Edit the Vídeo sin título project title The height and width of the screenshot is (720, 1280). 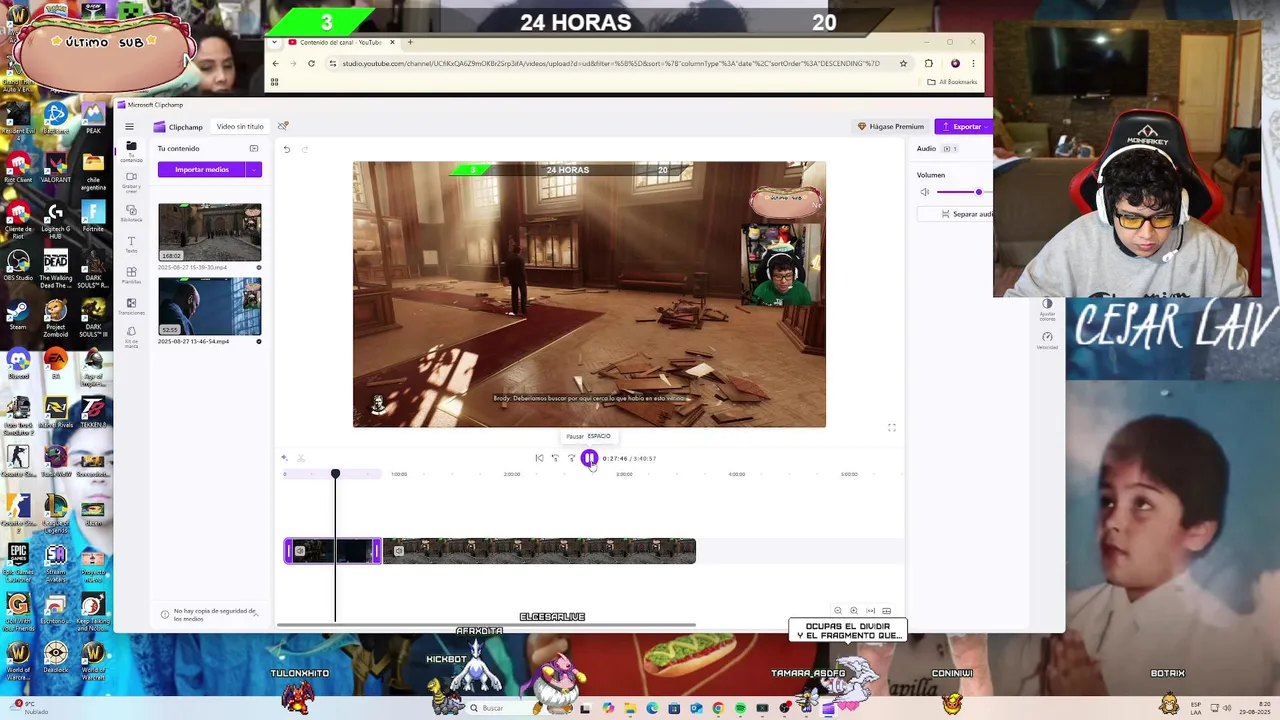pos(240,127)
